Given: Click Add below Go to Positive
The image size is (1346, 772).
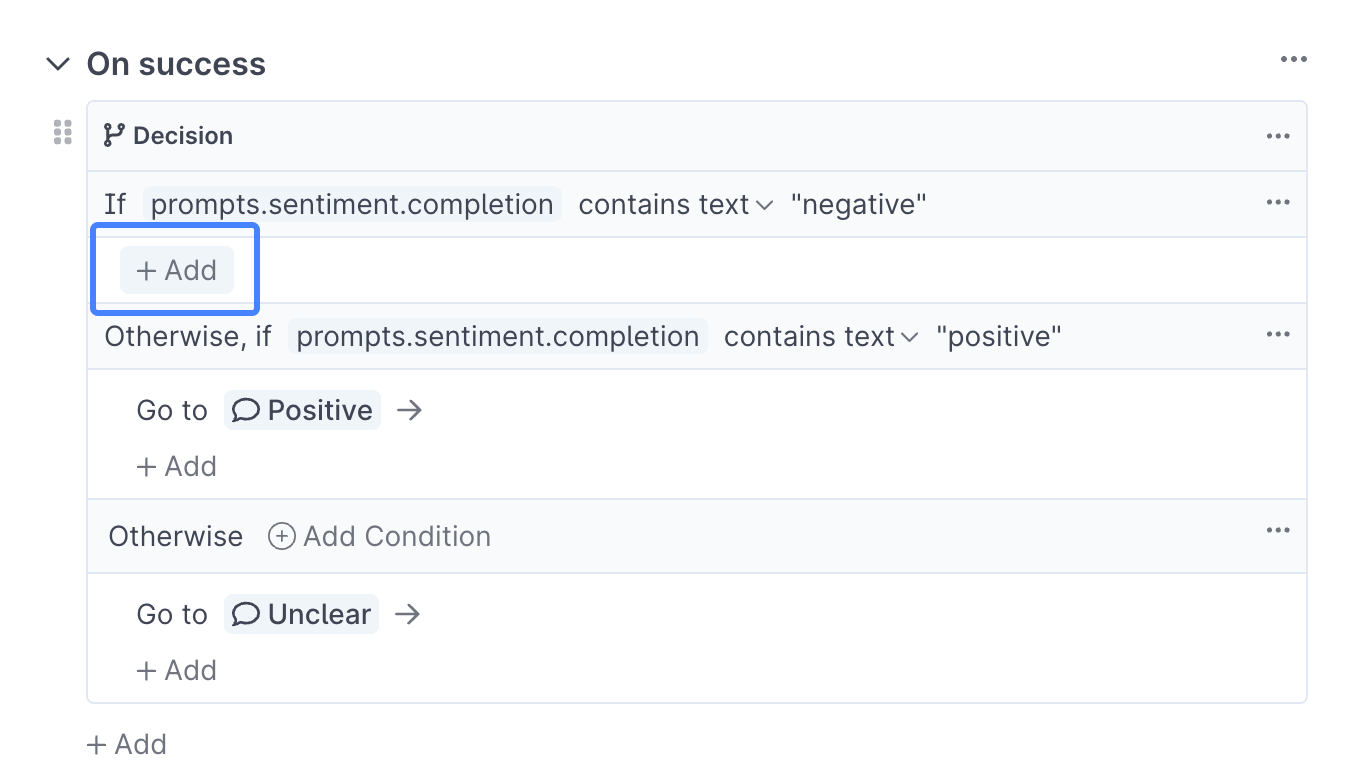Looking at the screenshot, I should coord(177,466).
